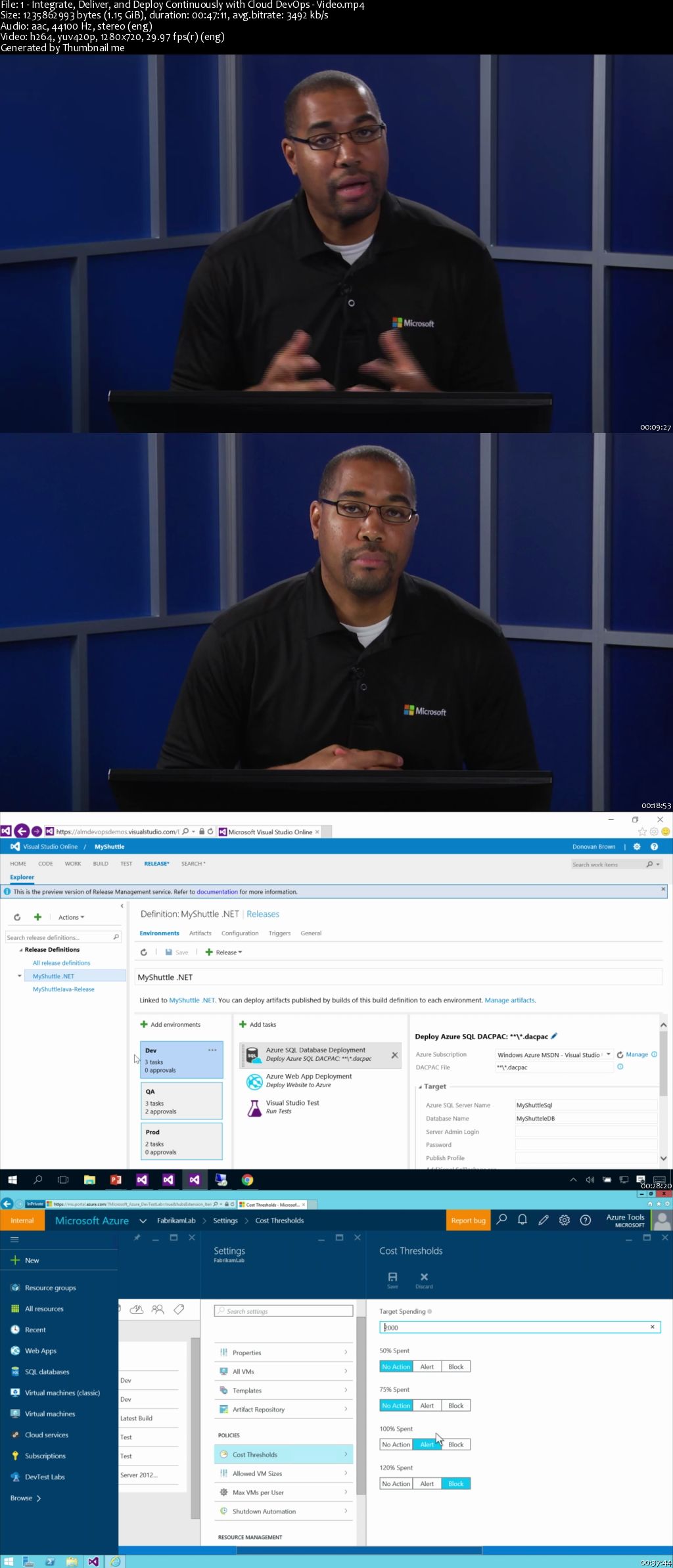This screenshot has height=1568, width=673.
Task: Select No Action for 120% Spent
Action: [x=396, y=1483]
